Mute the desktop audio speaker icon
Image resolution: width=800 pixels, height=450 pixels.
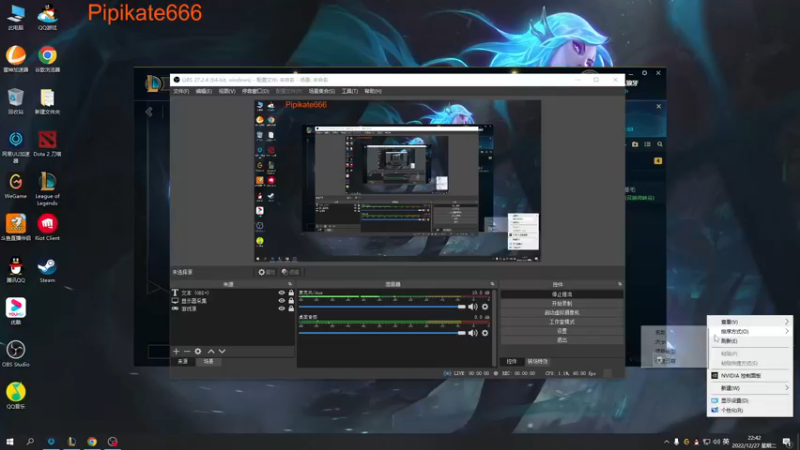pos(472,333)
